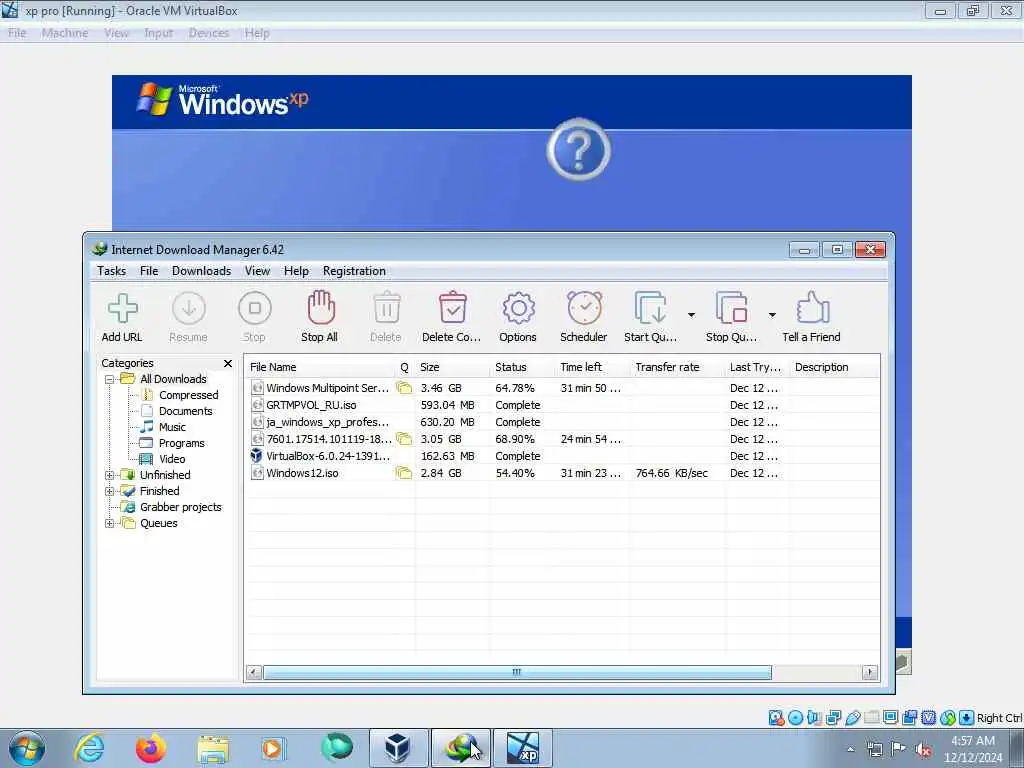Screen dimensions: 1024x768
Task: Click the VirtualBox cube taskbar icon
Action: [x=398, y=748]
